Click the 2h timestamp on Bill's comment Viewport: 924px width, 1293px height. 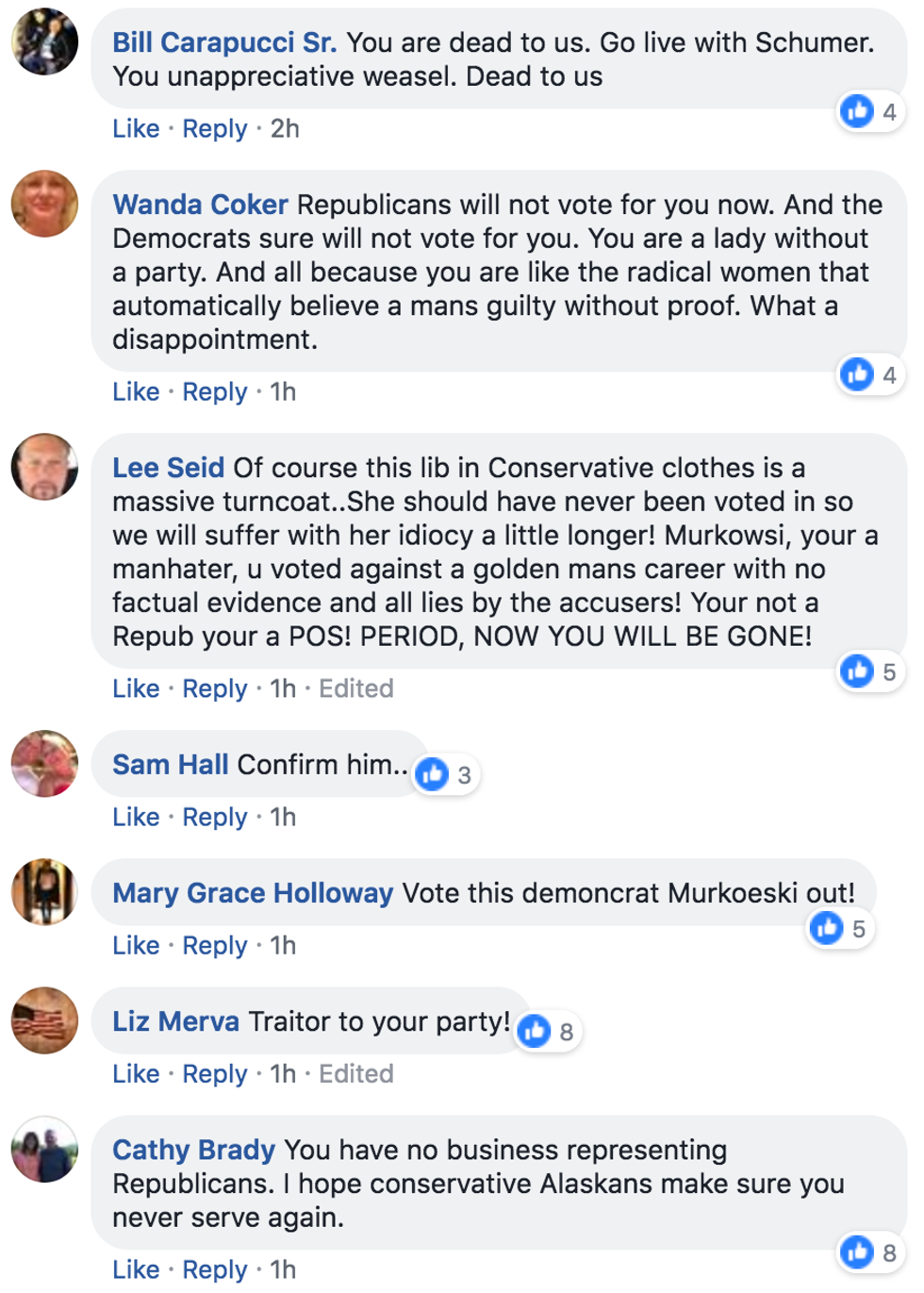tap(285, 128)
